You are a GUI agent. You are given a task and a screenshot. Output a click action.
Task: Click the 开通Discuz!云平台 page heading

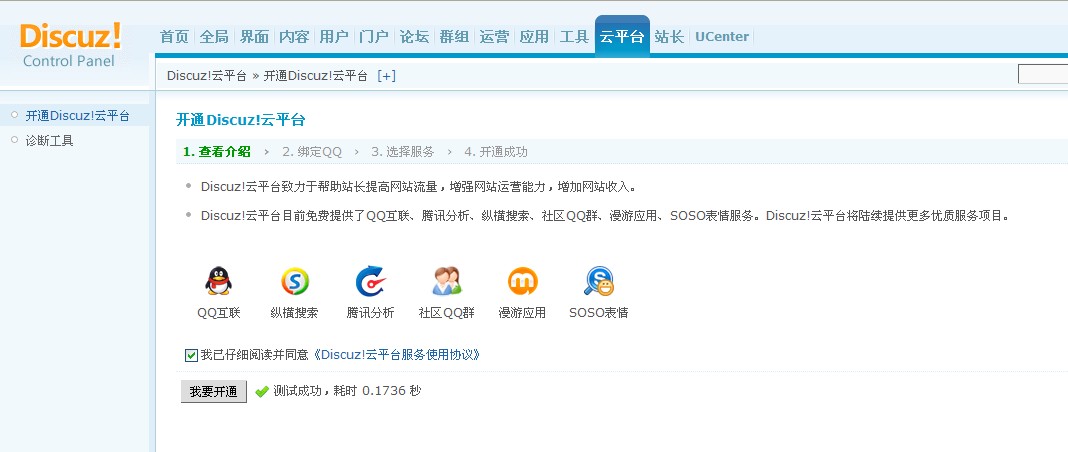coord(241,120)
